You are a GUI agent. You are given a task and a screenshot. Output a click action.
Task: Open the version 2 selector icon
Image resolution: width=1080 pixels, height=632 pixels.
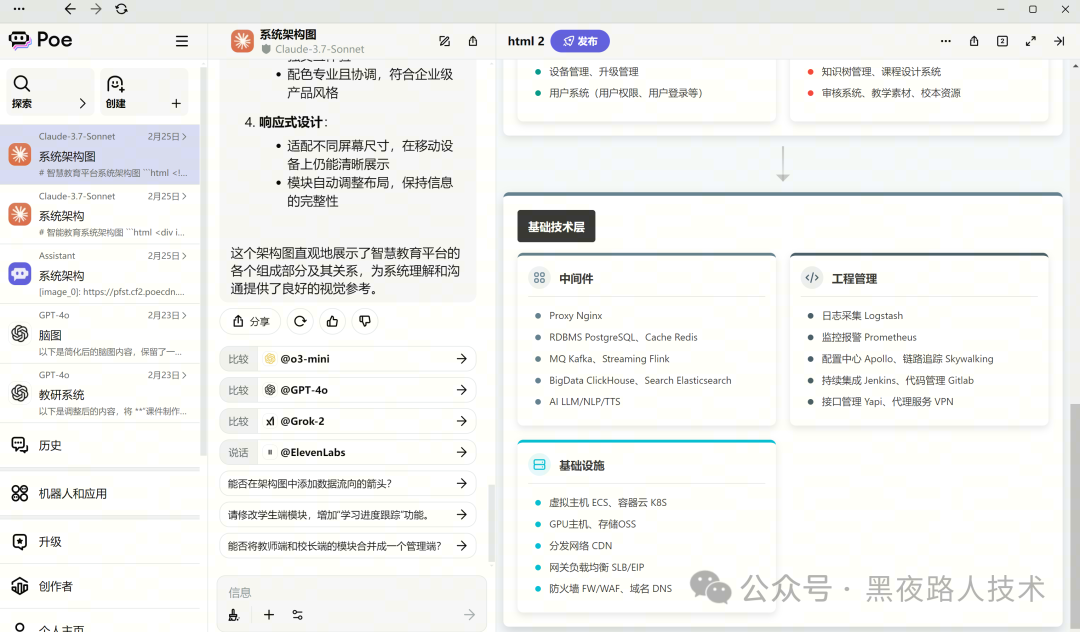1002,41
